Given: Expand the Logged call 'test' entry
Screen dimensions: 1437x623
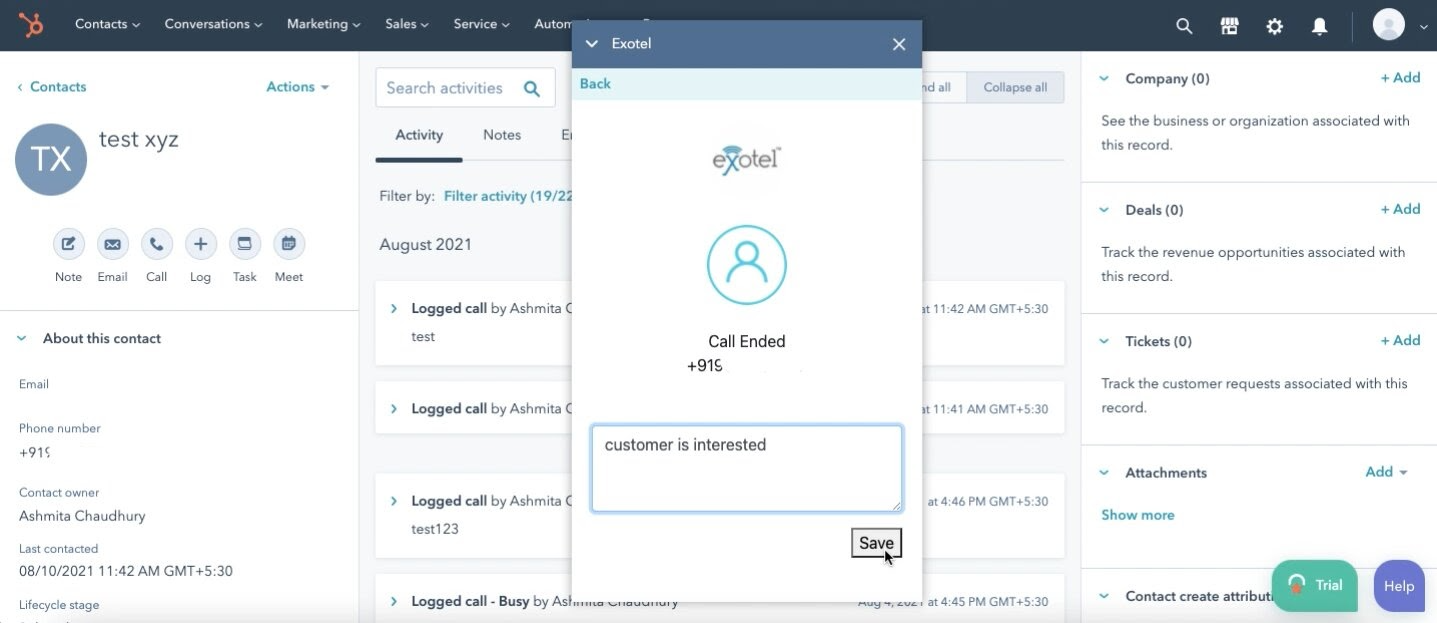Looking at the screenshot, I should coord(393,309).
